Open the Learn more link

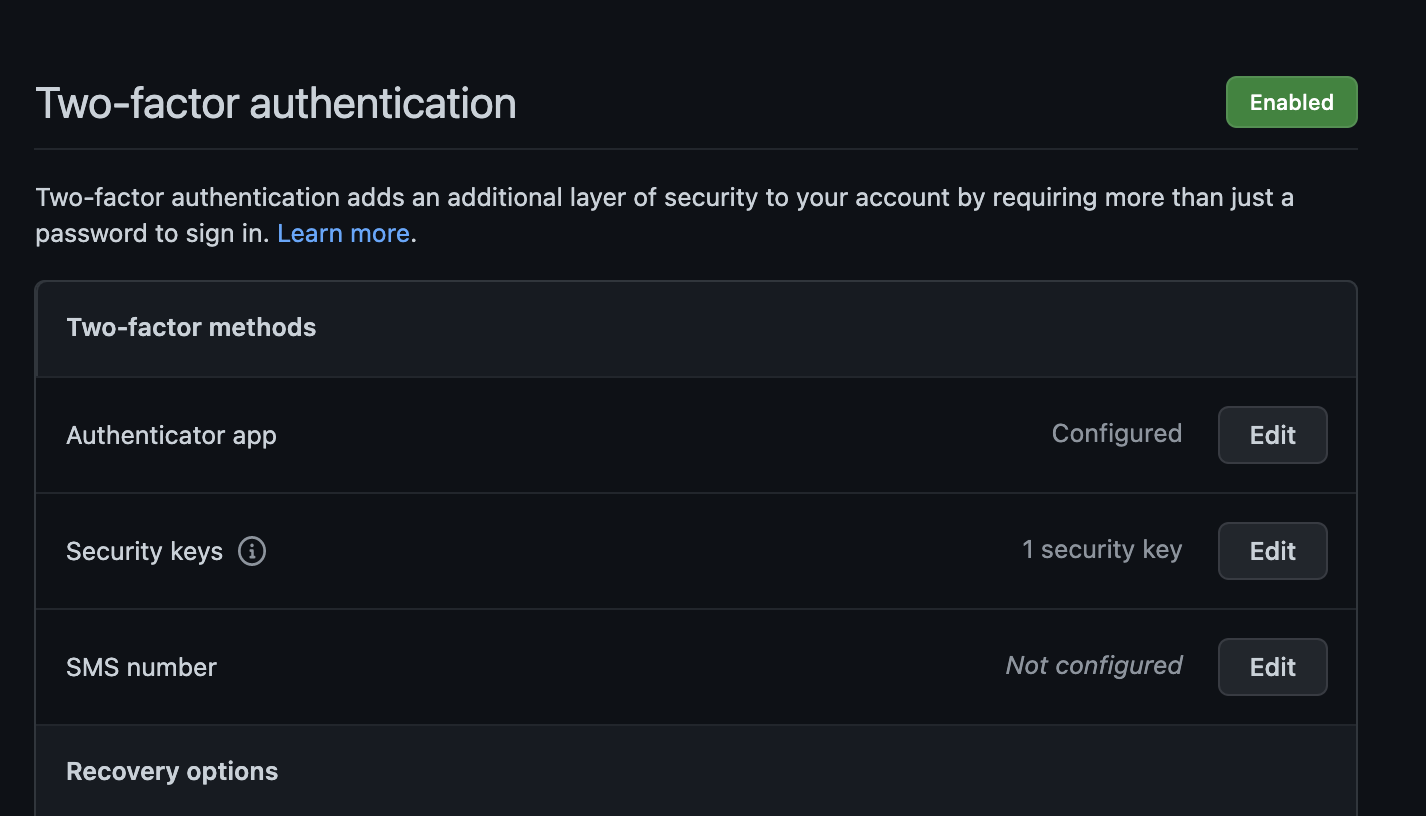click(343, 233)
